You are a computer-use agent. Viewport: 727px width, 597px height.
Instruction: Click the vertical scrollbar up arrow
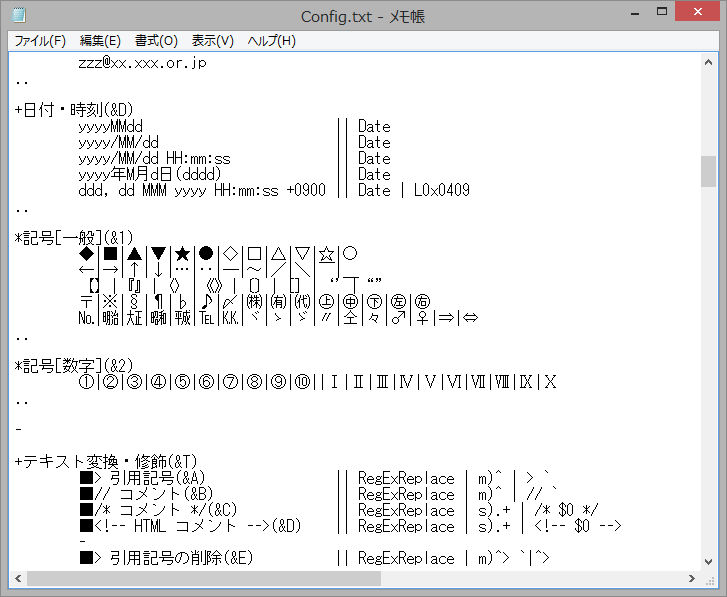coord(708,62)
